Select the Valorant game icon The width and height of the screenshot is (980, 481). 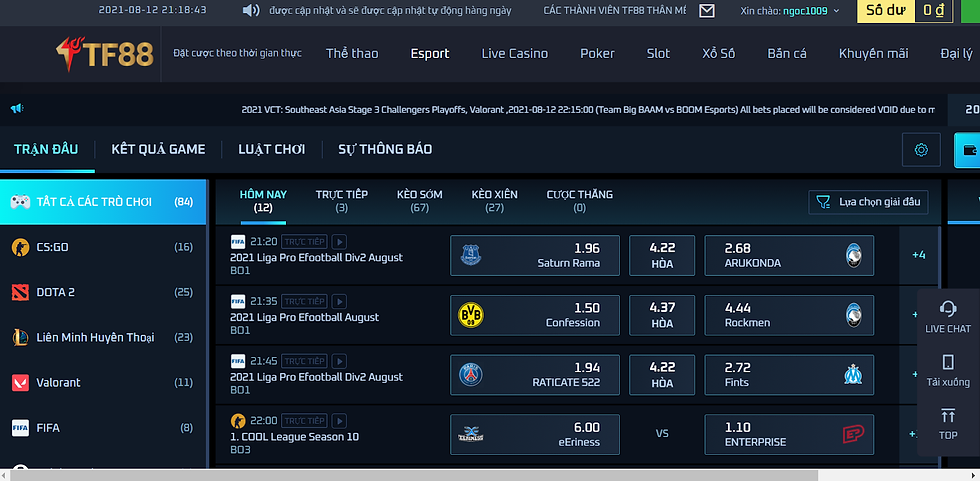[x=20, y=382]
